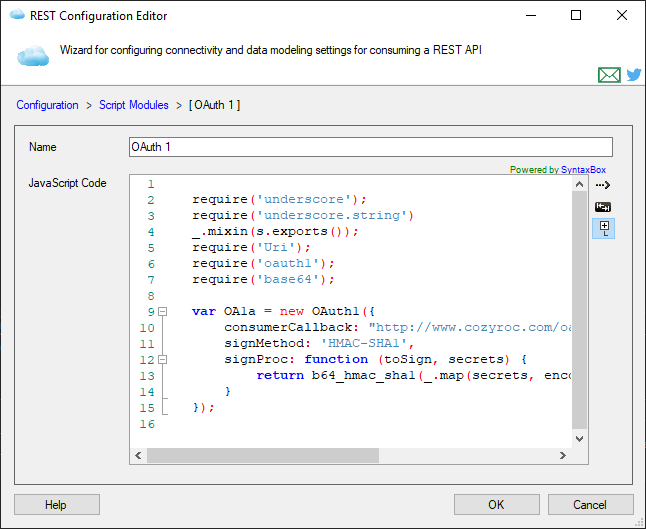This screenshot has width=646, height=529.
Task: Minimize the REST Configuration Editor window
Action: pos(531,15)
